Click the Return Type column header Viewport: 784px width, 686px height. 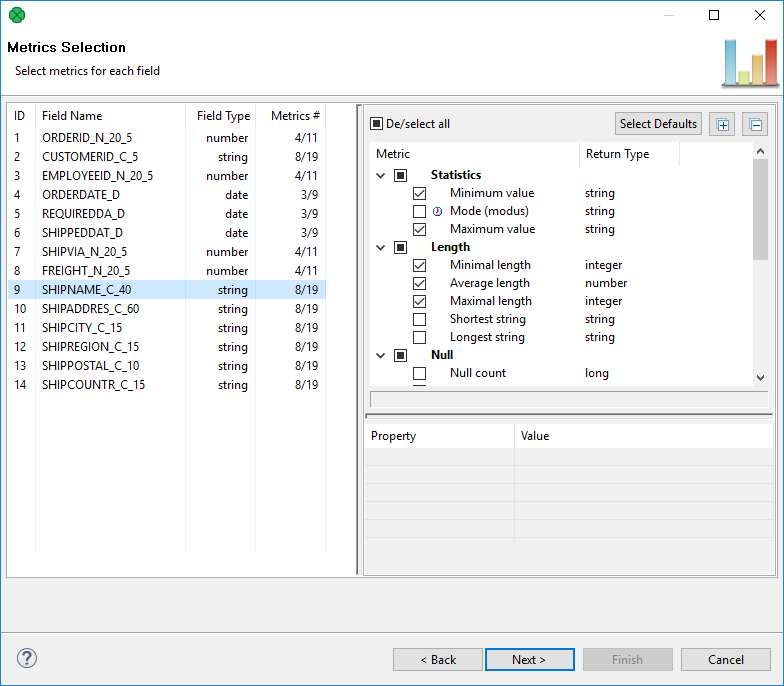pyautogui.click(x=617, y=154)
